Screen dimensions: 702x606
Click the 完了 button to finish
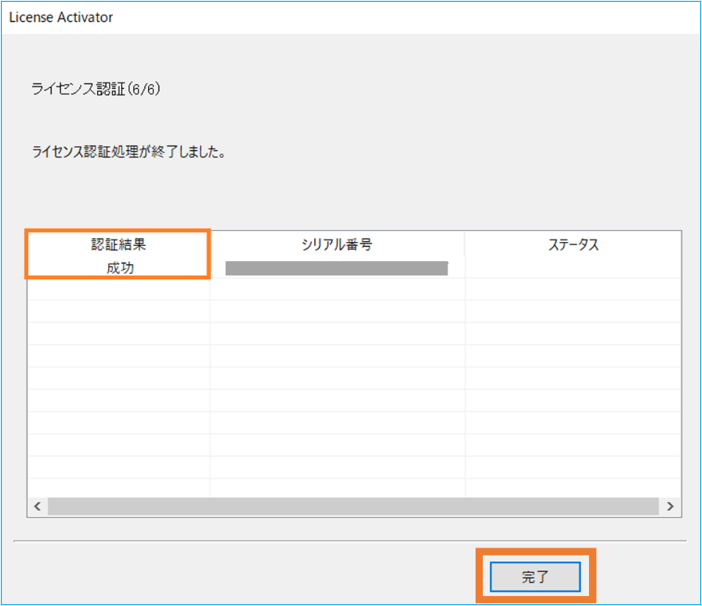point(535,577)
